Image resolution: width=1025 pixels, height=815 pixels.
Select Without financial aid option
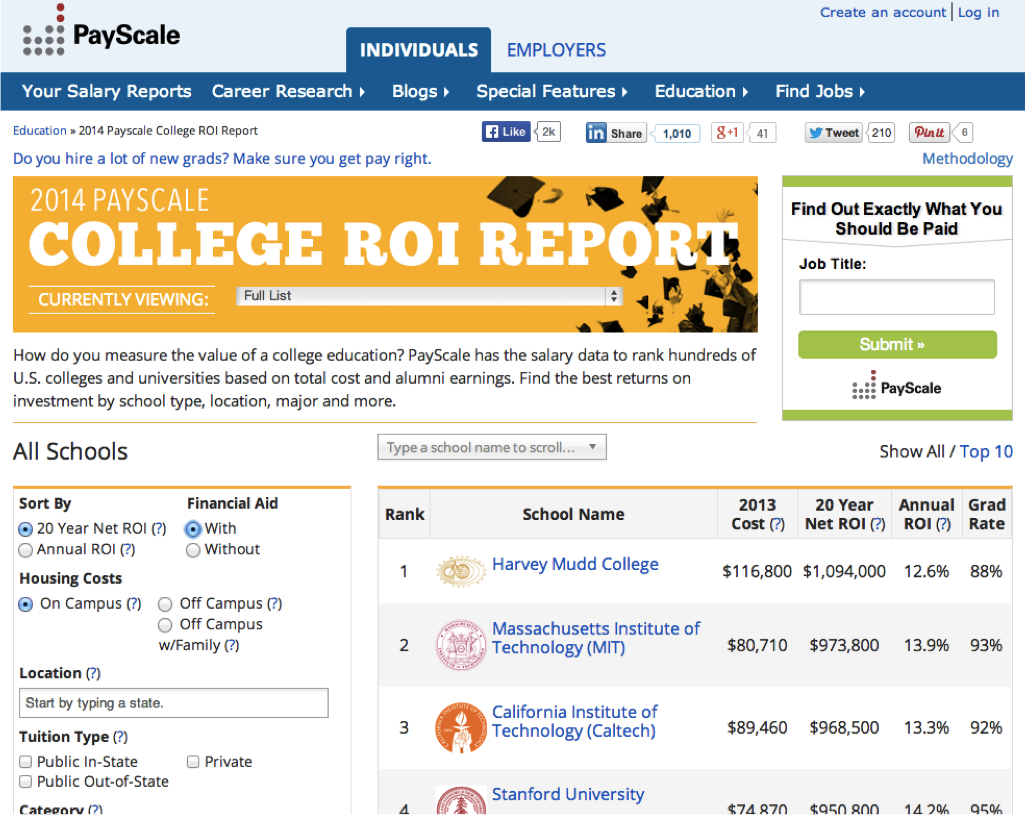tap(194, 549)
